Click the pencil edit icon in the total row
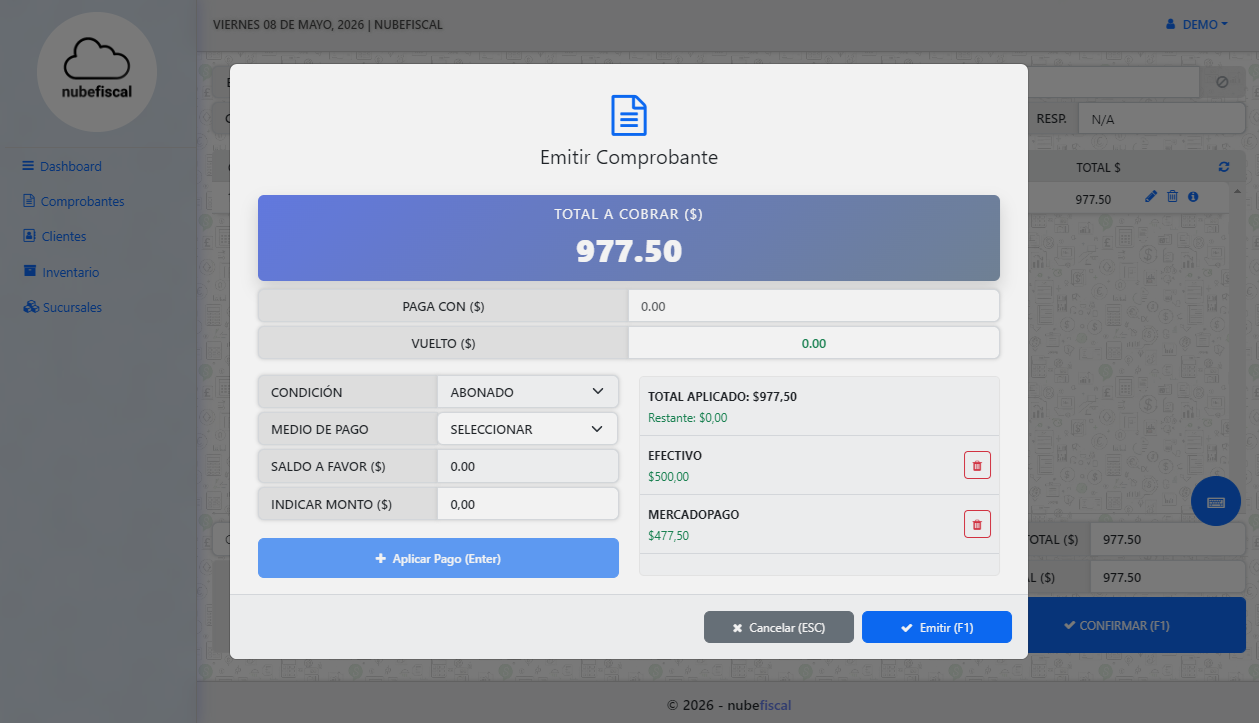This screenshot has height=723, width=1259. click(x=1151, y=197)
